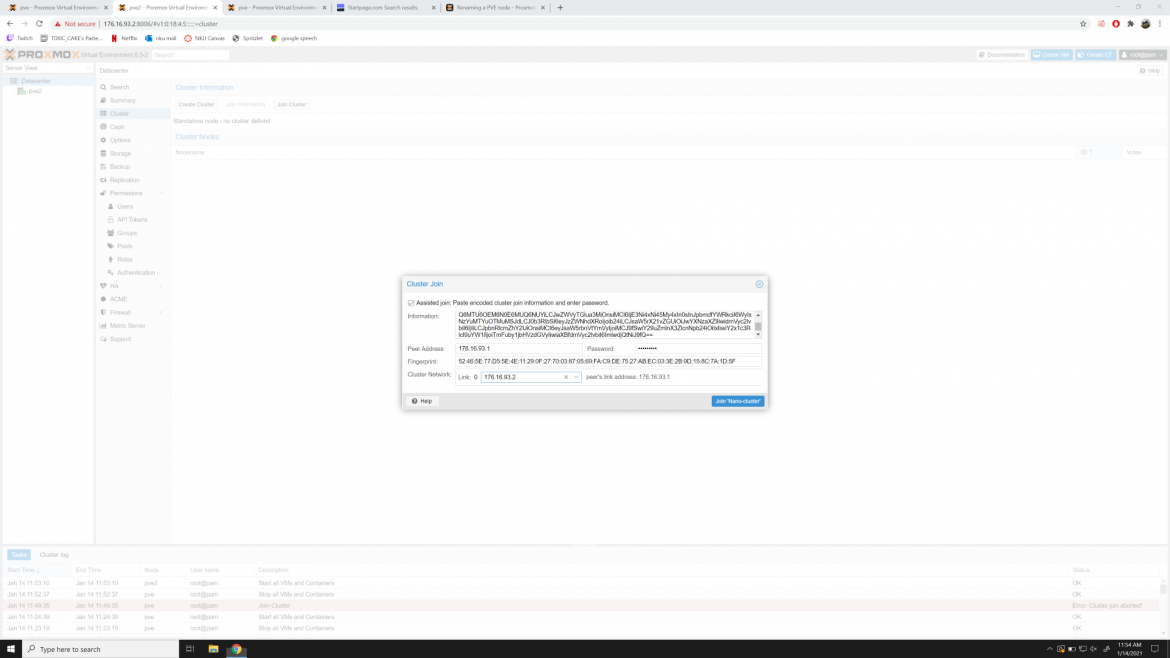The height and width of the screenshot is (658, 1170).
Task: Open Help in the Cluster Join dialog
Action: [422, 401]
